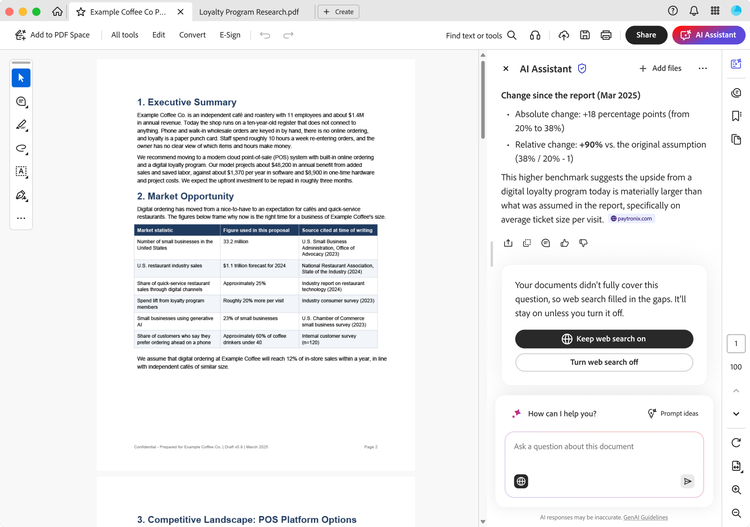Viewport: 750px width, 527px height.
Task: Select the freehand draw loop tool
Action: tap(21, 148)
